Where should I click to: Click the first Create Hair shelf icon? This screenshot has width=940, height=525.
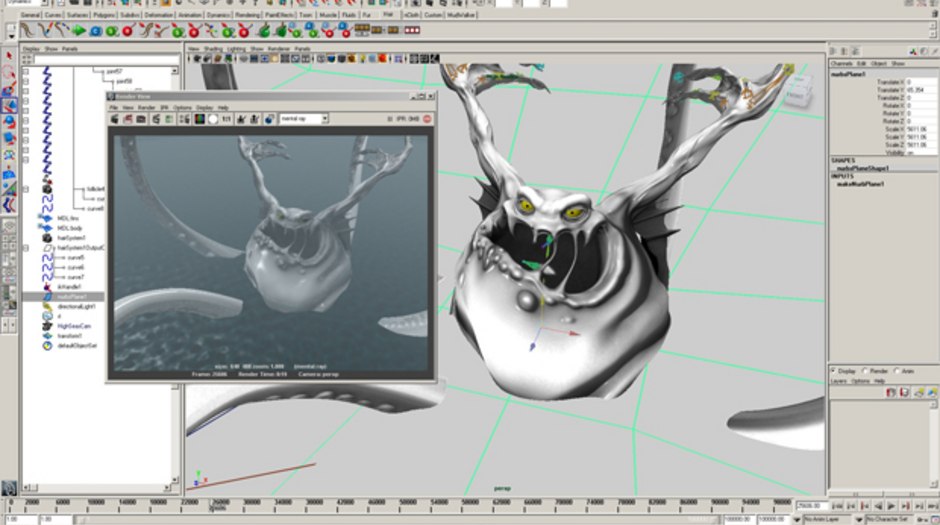(28, 30)
